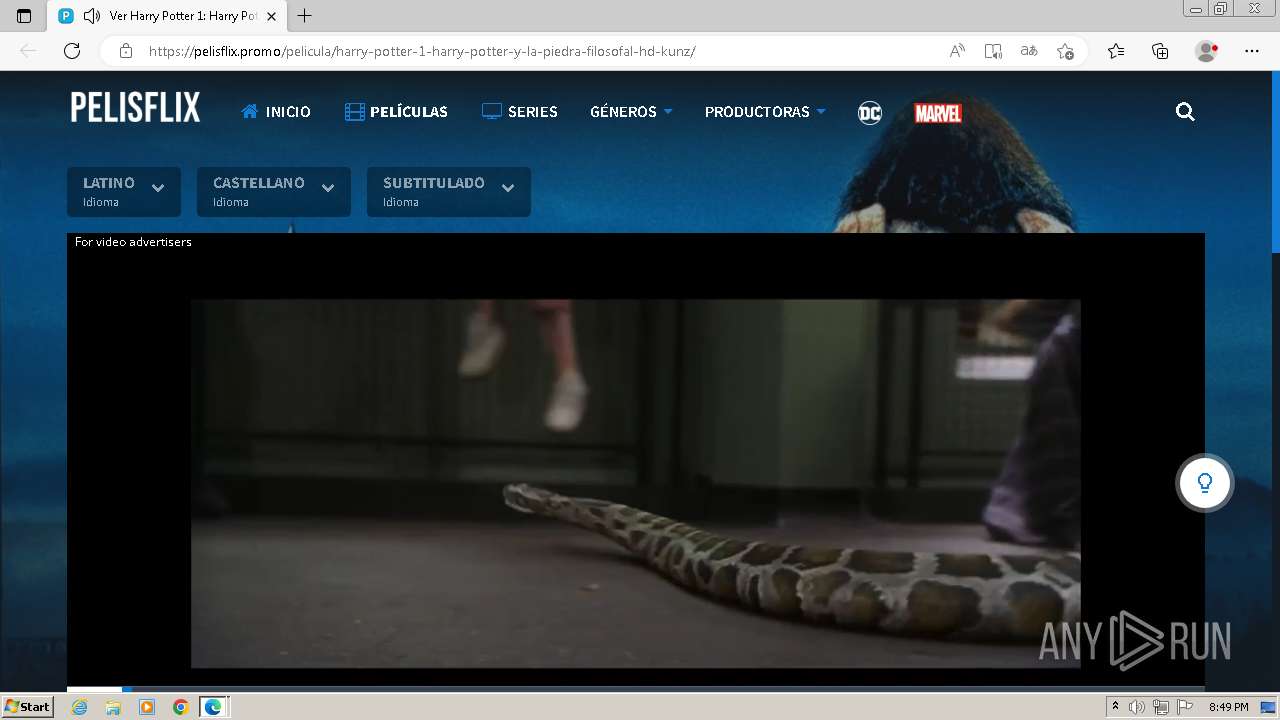Click the 'For video advertisers' link
Viewport: 1280px width, 720px height.
pos(133,242)
